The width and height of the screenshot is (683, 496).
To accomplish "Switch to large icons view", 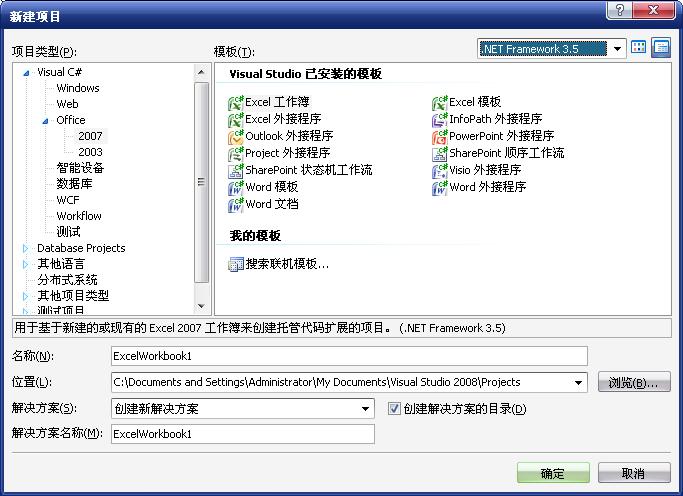I will pyautogui.click(x=639, y=47).
